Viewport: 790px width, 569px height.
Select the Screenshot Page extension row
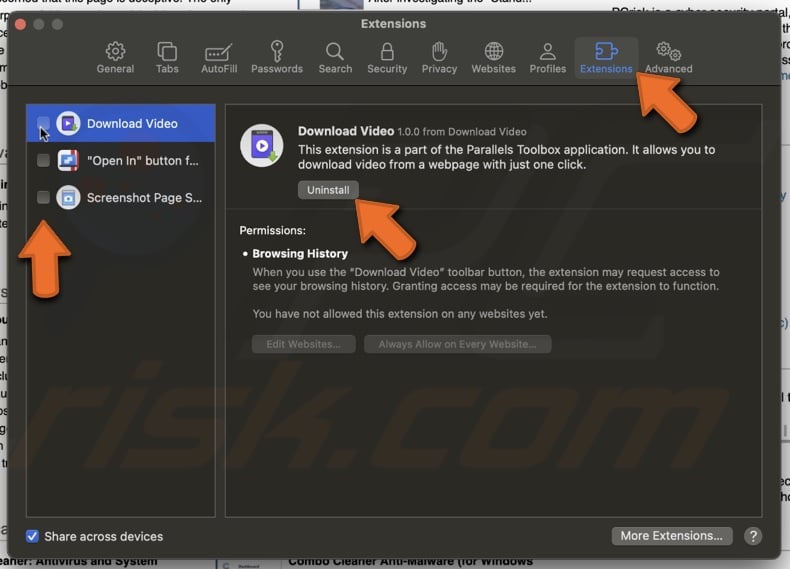[121, 198]
